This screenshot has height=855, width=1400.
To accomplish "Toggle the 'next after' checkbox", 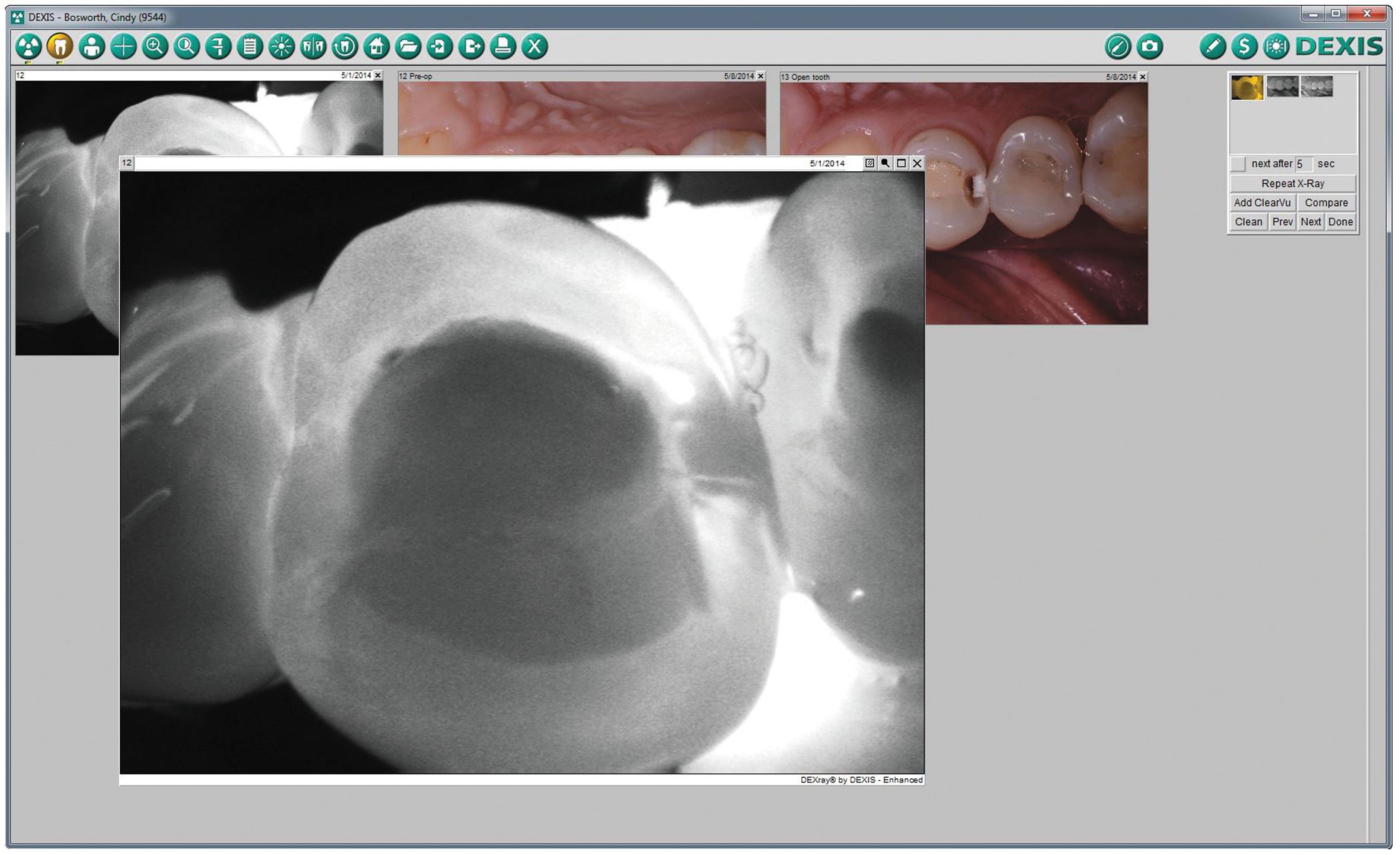I will [1238, 164].
